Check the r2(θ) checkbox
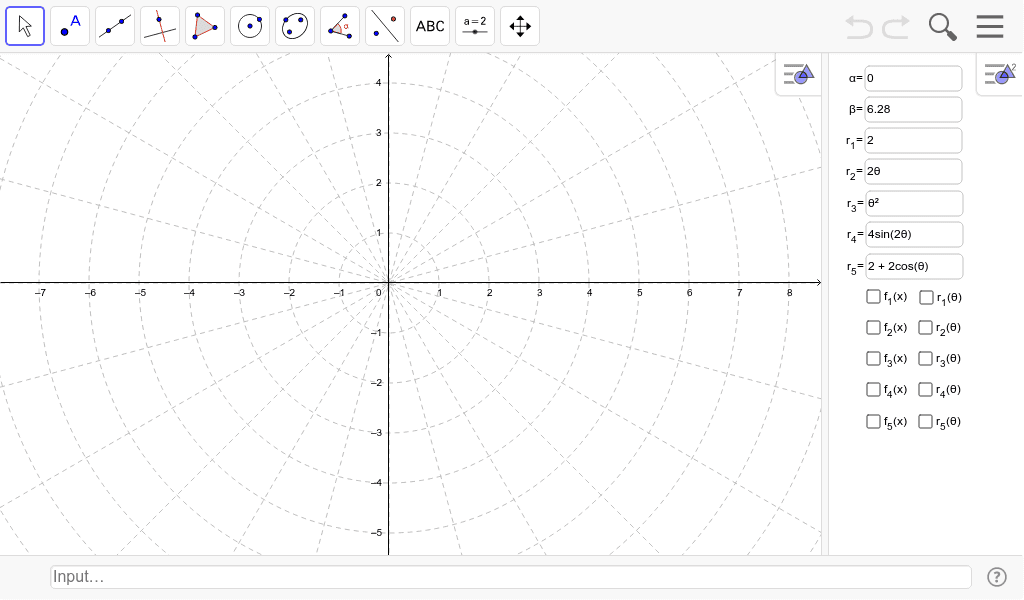Screen dimensions: 1024x600 [925, 328]
